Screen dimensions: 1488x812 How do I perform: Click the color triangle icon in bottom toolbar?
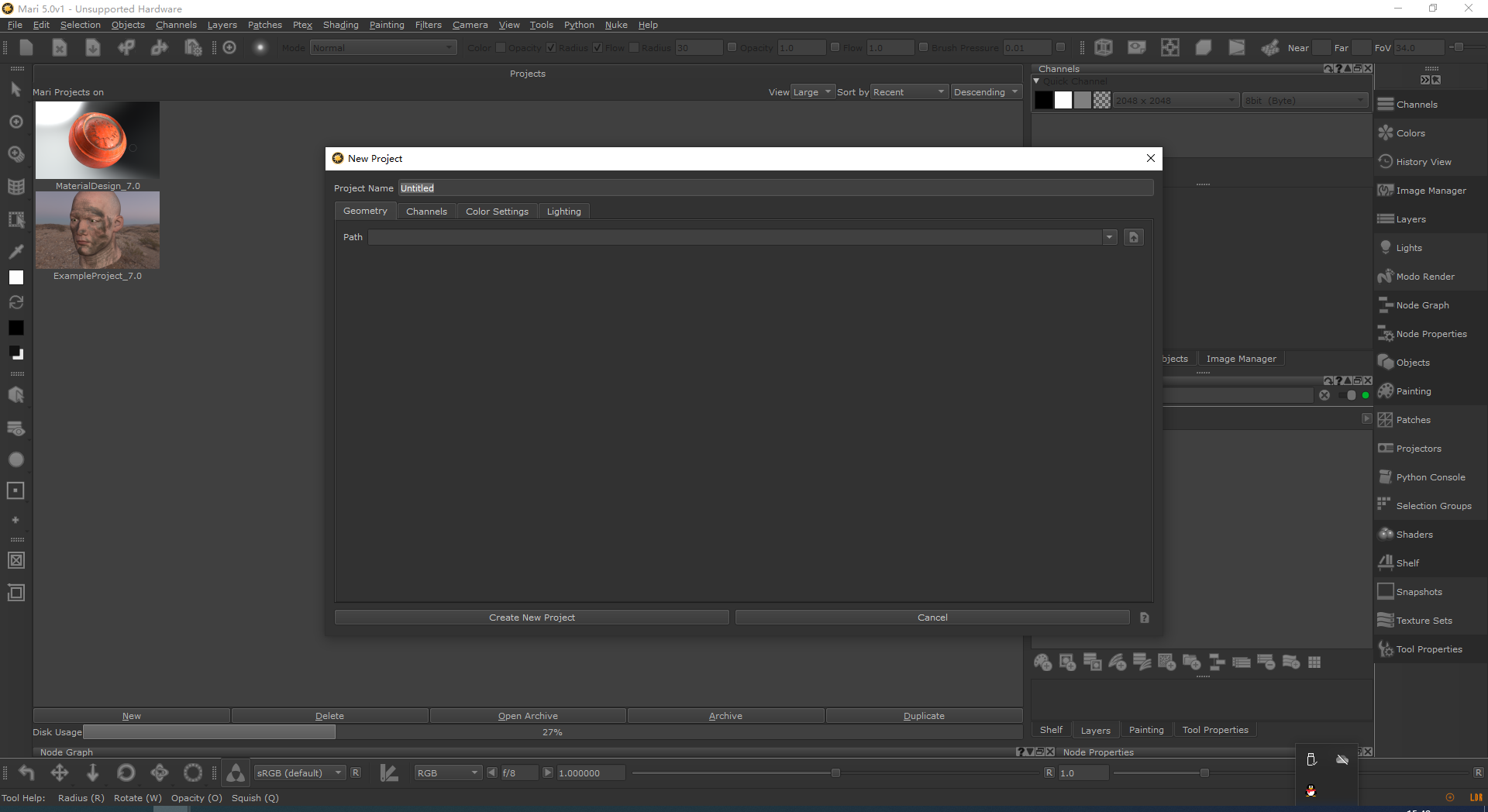click(x=236, y=772)
